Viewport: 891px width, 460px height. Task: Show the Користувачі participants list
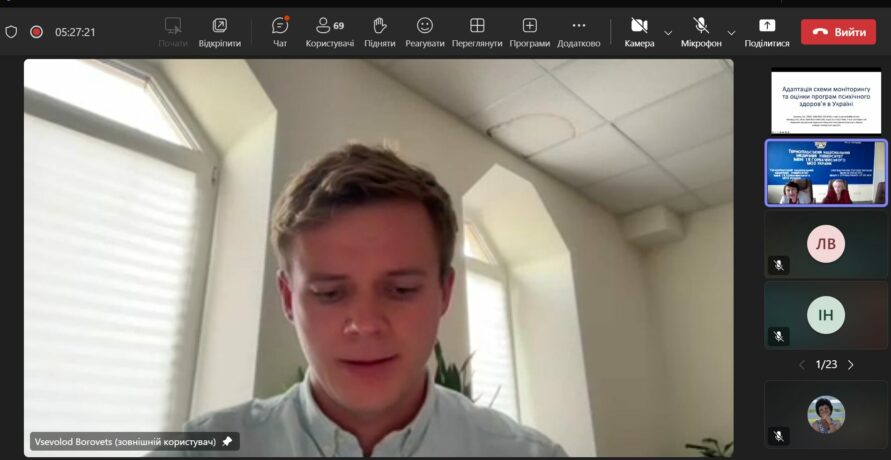329,31
